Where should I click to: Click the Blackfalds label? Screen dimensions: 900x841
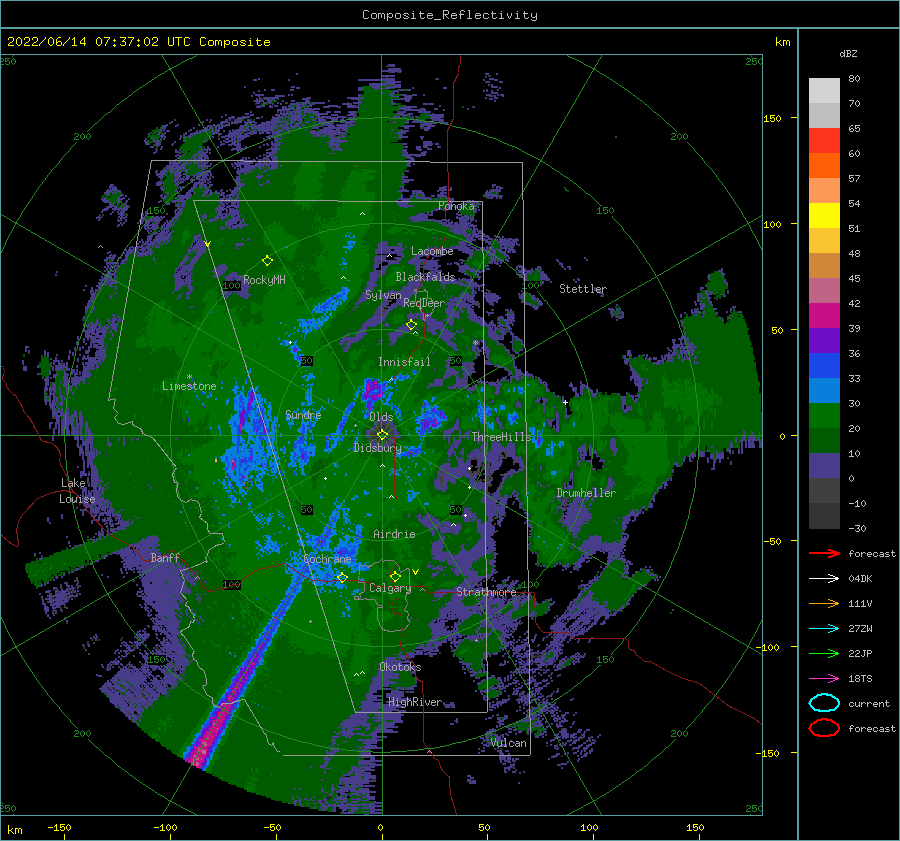click(425, 277)
